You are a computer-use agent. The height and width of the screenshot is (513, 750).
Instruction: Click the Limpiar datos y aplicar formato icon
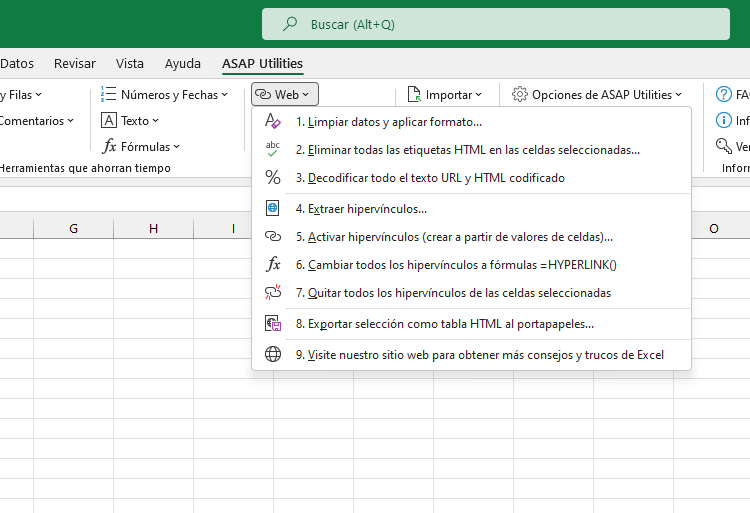coord(273,121)
